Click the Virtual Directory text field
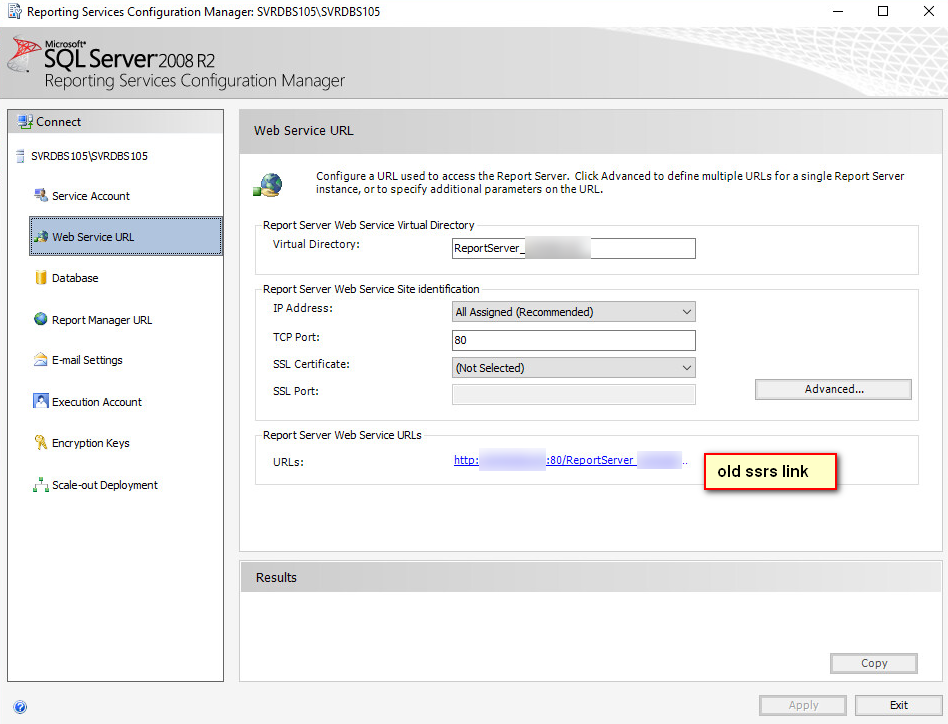 coord(574,248)
